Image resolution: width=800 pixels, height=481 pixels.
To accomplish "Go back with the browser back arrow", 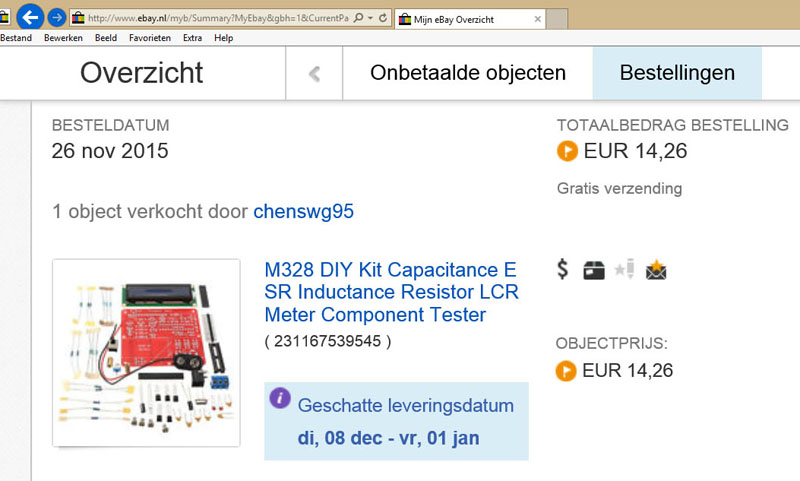I will coord(30,17).
